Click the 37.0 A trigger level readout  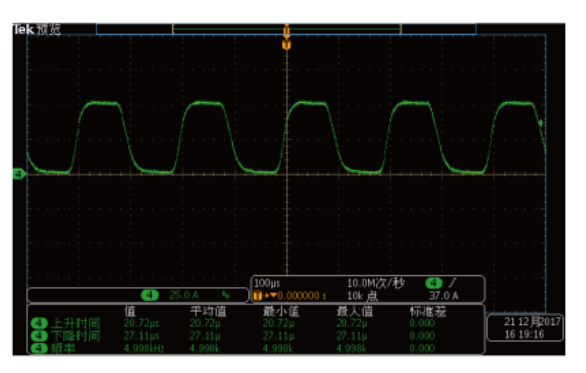coord(444,296)
